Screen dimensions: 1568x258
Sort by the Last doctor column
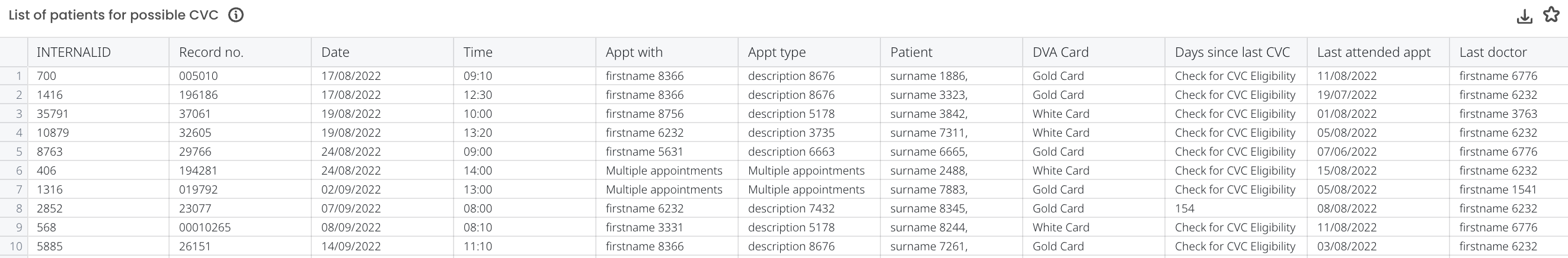1493,52
